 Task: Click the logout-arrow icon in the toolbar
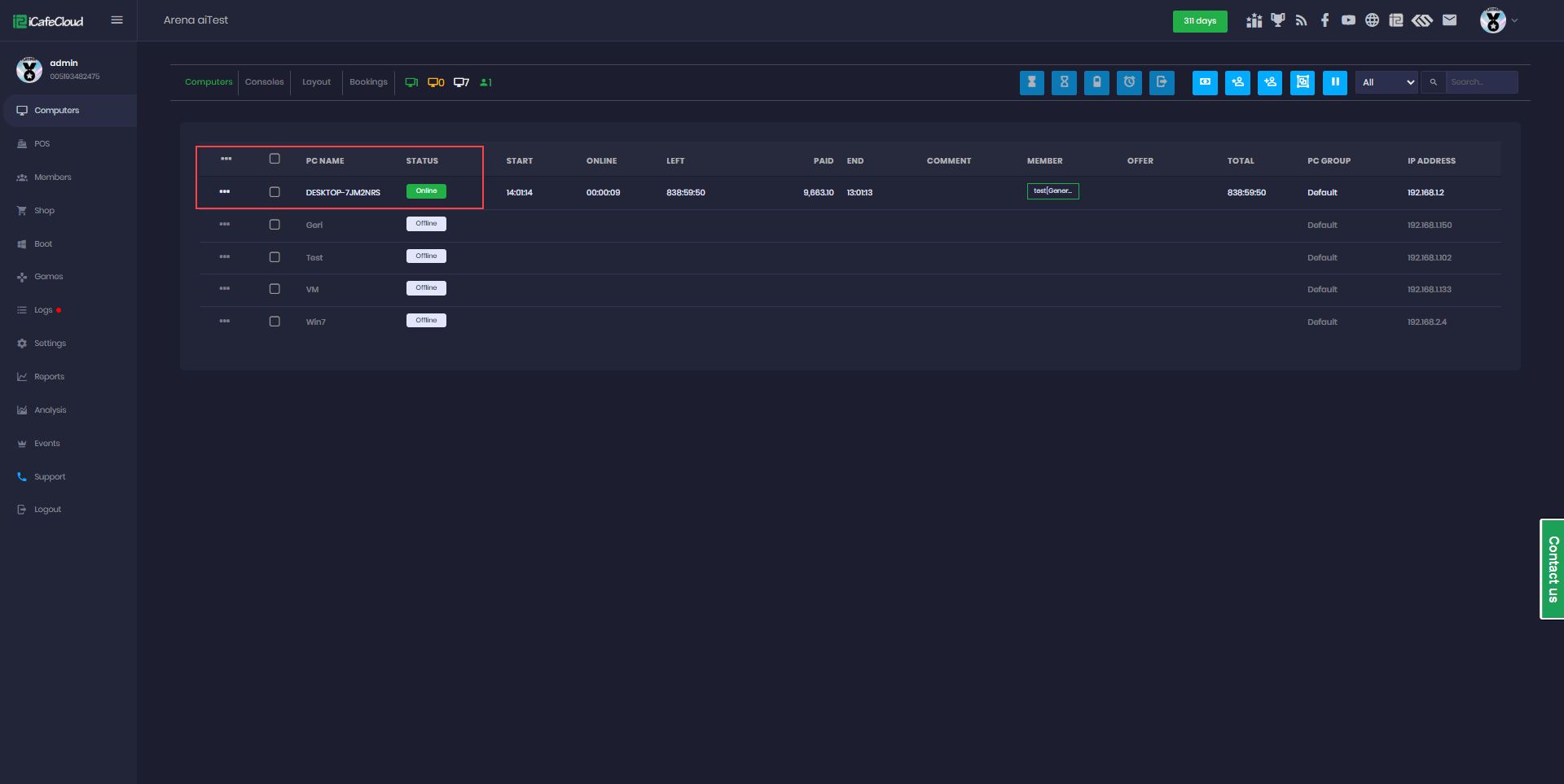click(x=1162, y=82)
